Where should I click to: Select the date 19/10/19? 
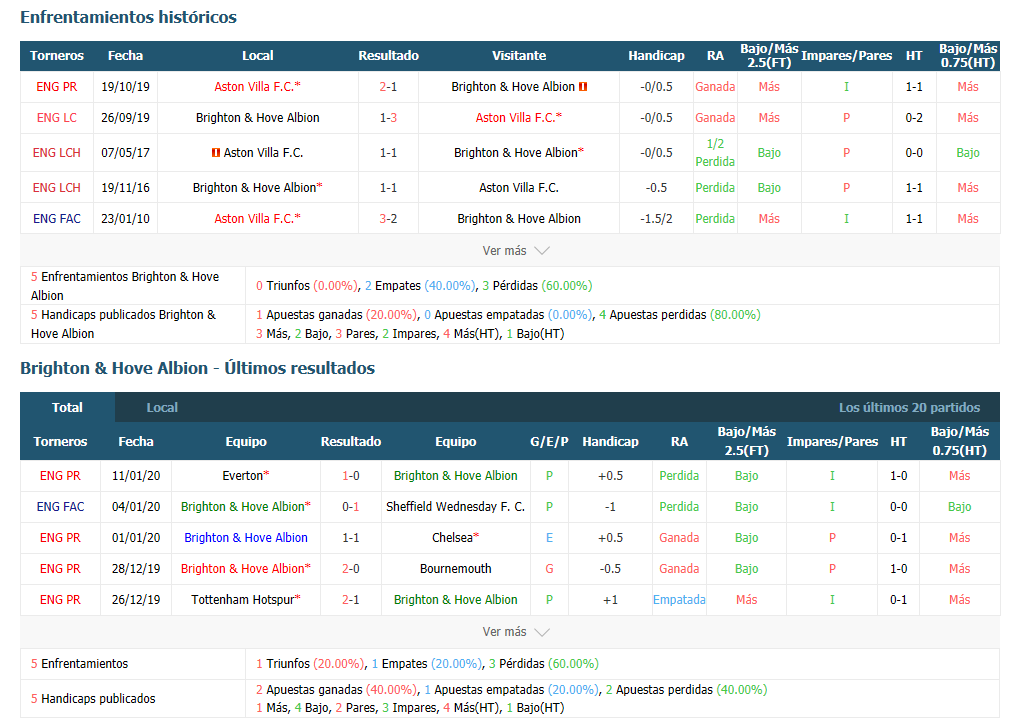125,87
